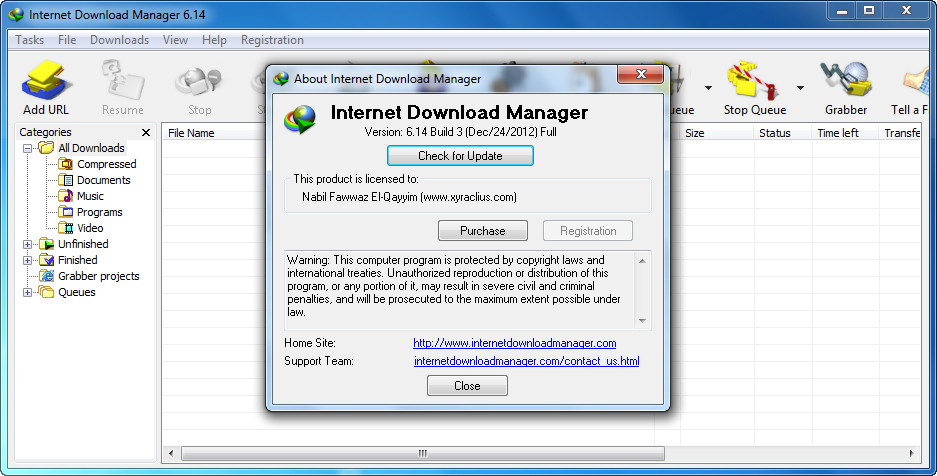
Task: Close the Categories panel
Action: (x=146, y=132)
